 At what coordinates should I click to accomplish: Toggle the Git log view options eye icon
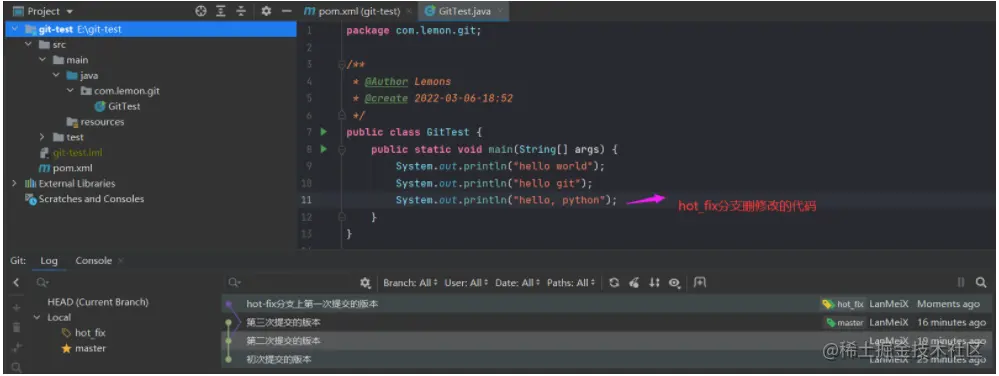[675, 283]
